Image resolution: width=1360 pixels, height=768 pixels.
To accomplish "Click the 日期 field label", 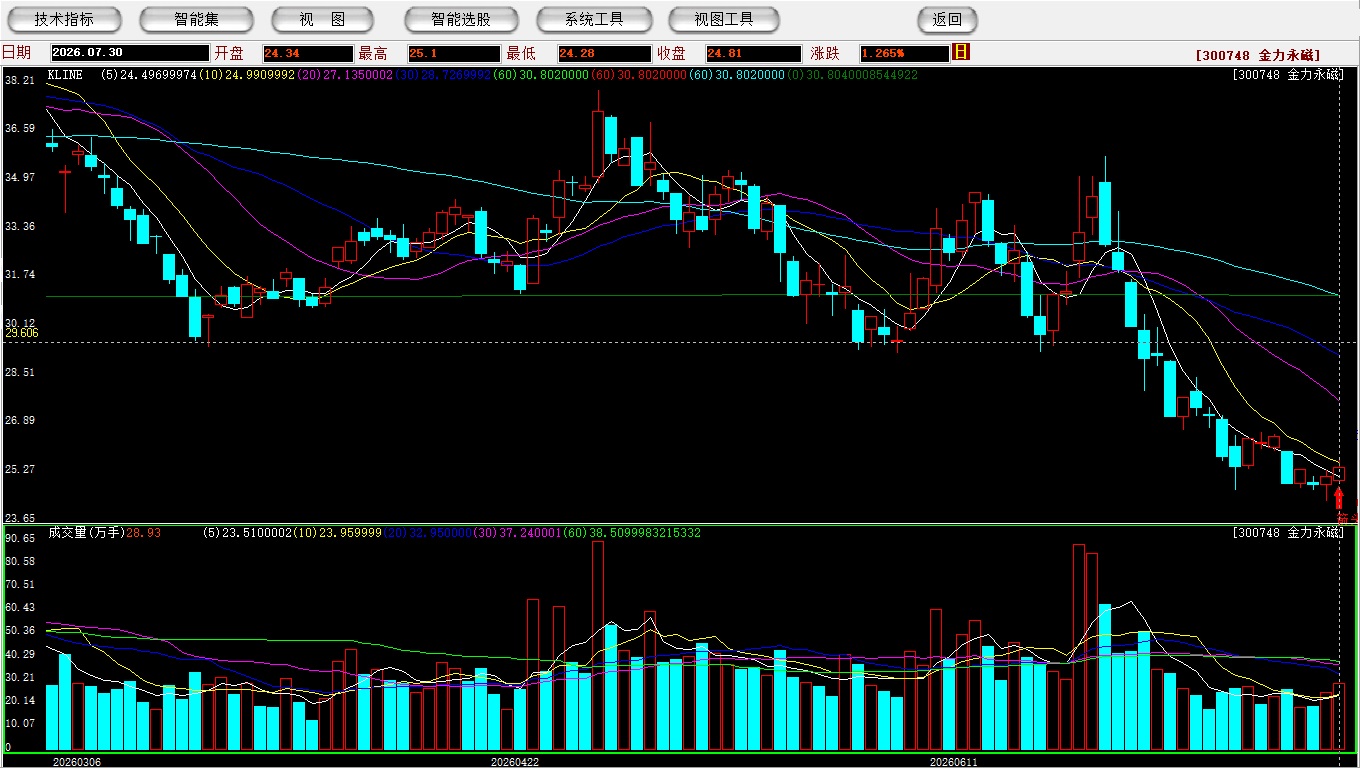I will click(x=16, y=53).
